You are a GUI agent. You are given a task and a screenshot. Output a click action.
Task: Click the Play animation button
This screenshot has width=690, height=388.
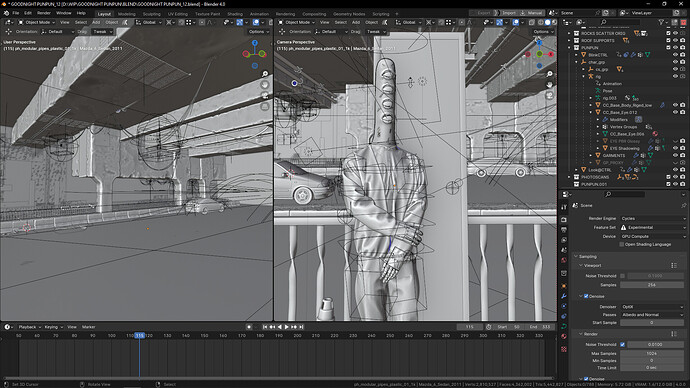pyautogui.click(x=287, y=327)
